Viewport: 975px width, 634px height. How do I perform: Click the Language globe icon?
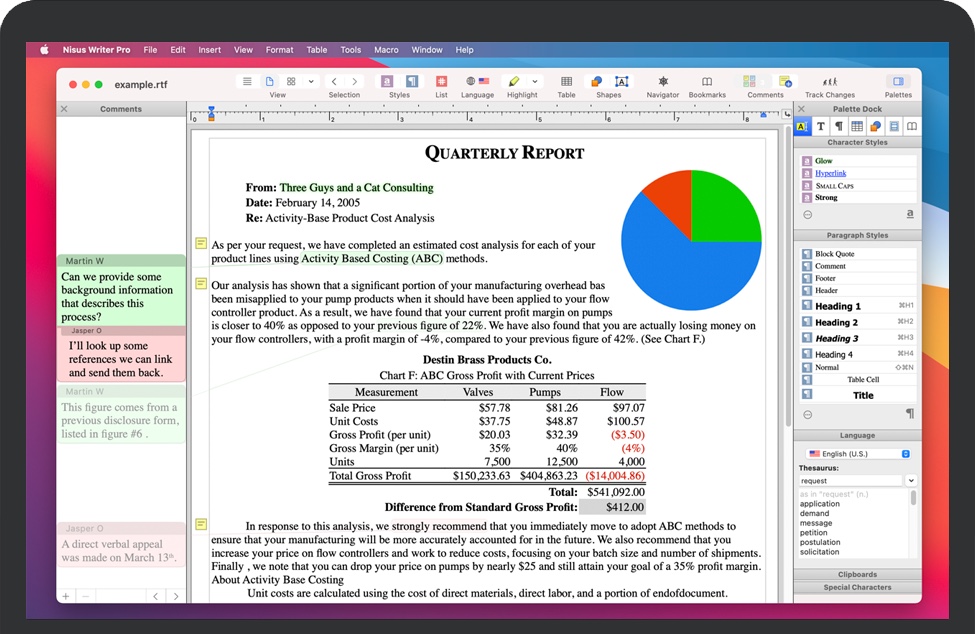click(471, 81)
